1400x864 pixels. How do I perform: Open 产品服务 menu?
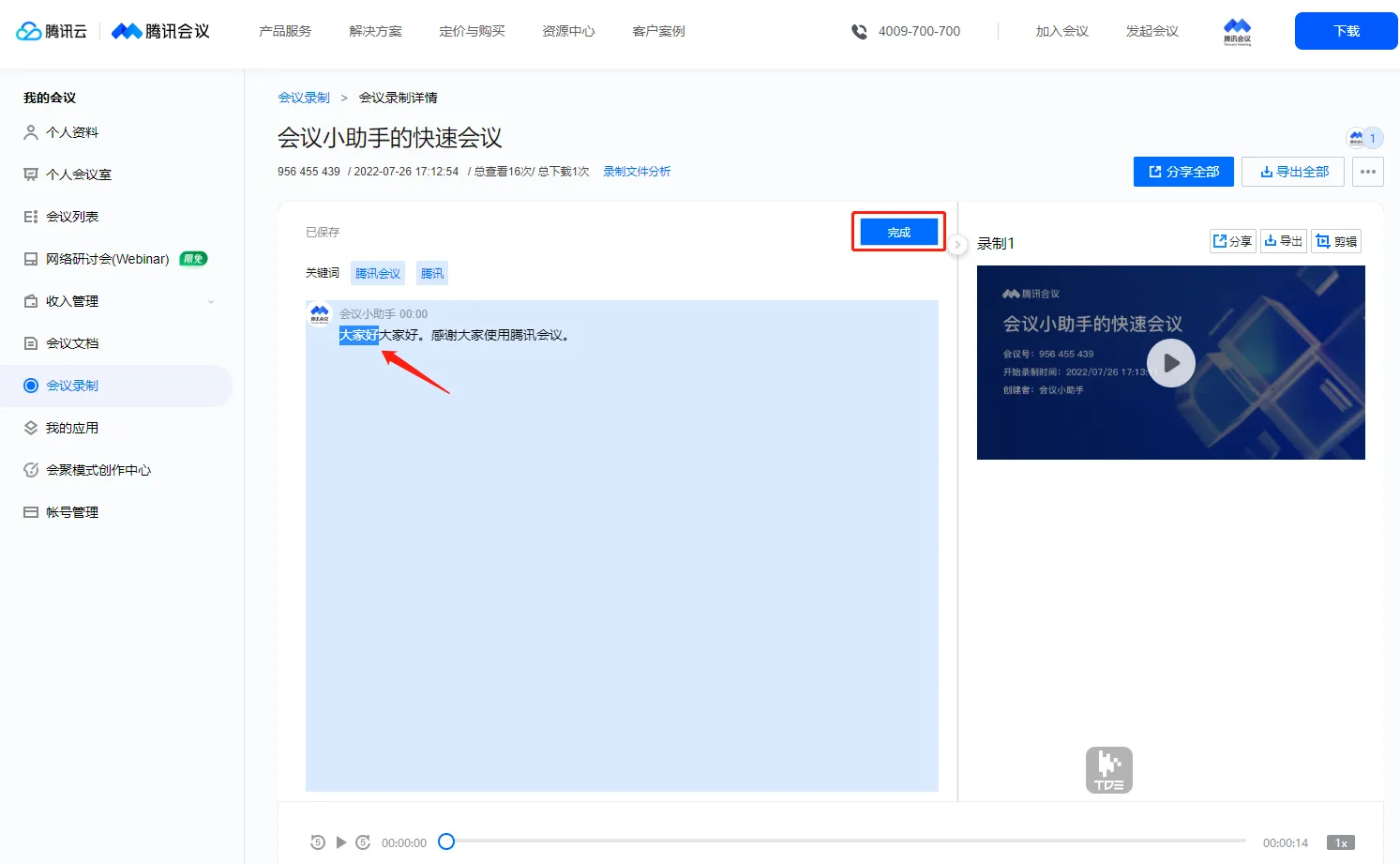tap(285, 31)
